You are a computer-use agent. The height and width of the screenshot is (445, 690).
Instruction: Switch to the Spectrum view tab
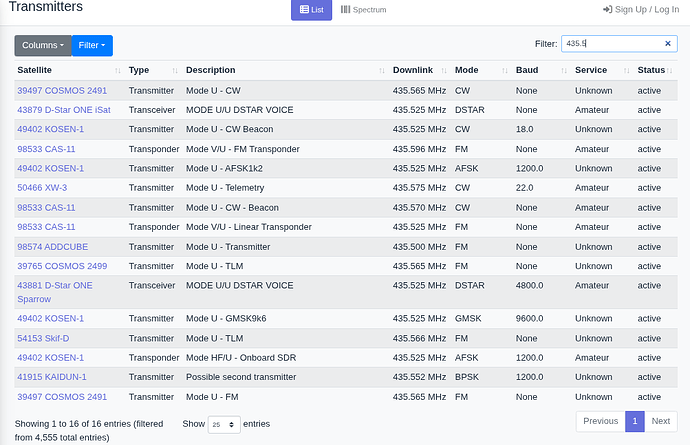pyautogui.click(x=364, y=10)
